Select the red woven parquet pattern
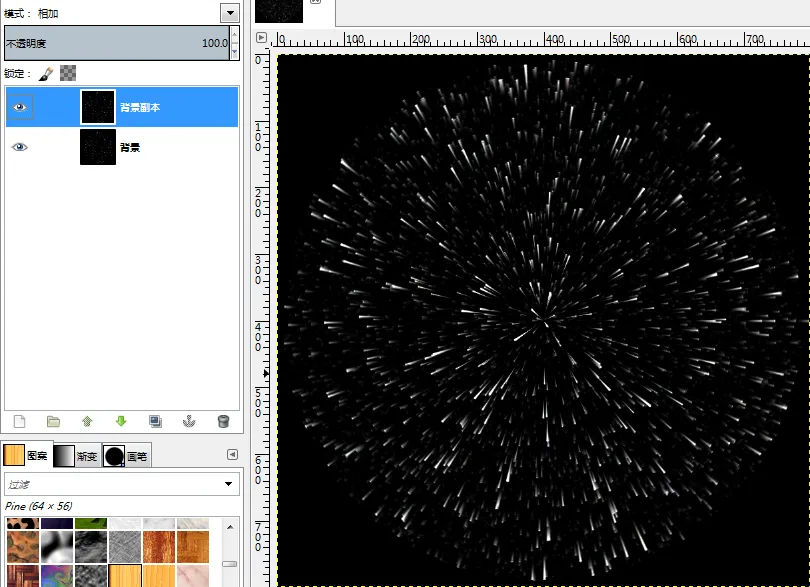 click(x=23, y=576)
